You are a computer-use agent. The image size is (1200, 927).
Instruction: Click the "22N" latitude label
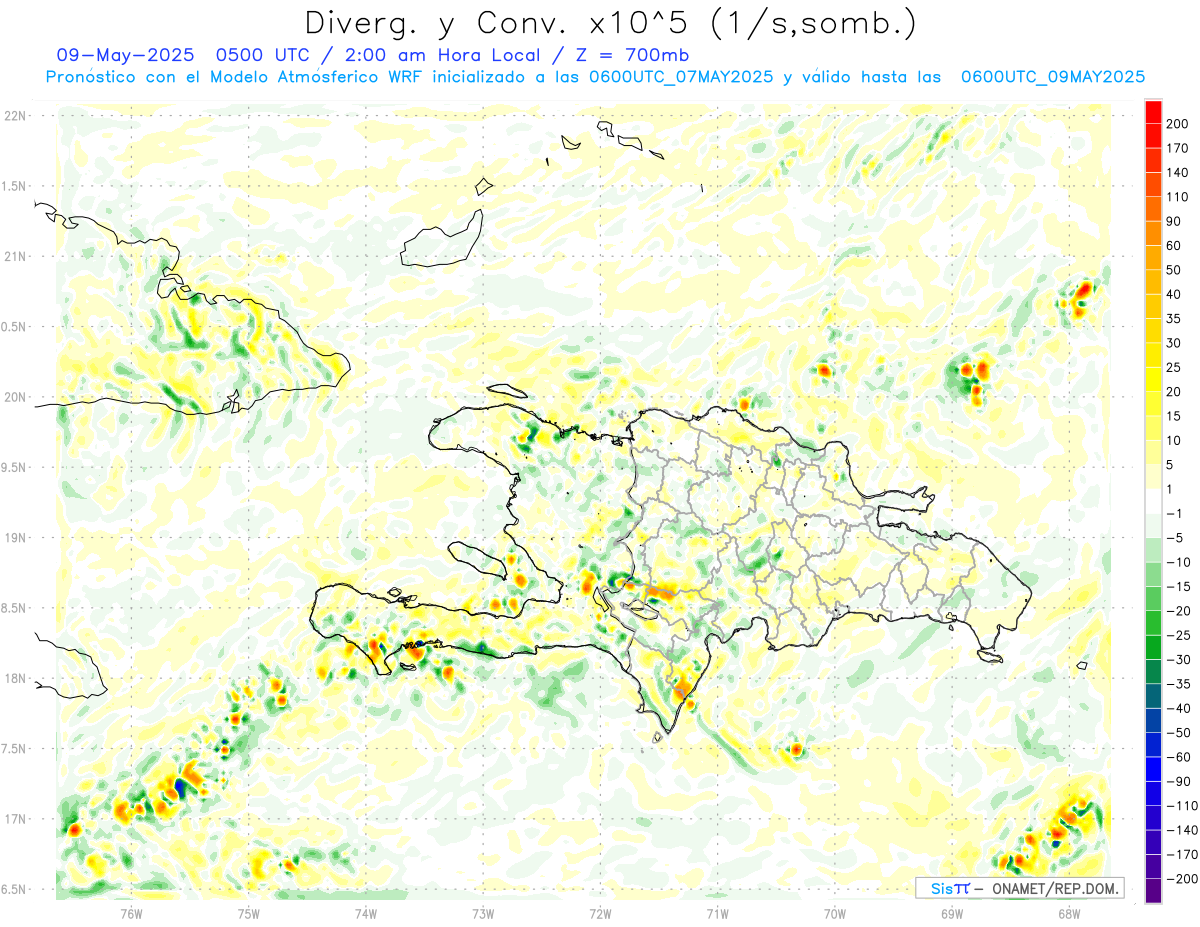coord(15,116)
